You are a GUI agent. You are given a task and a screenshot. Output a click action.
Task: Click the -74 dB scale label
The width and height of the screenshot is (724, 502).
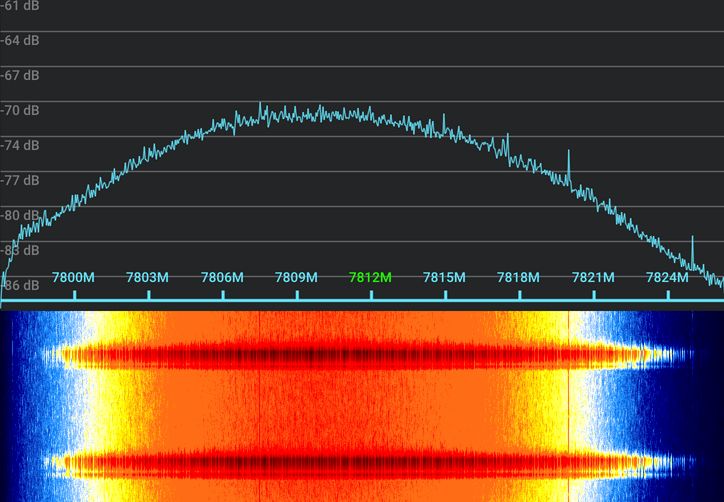pyautogui.click(x=20, y=145)
